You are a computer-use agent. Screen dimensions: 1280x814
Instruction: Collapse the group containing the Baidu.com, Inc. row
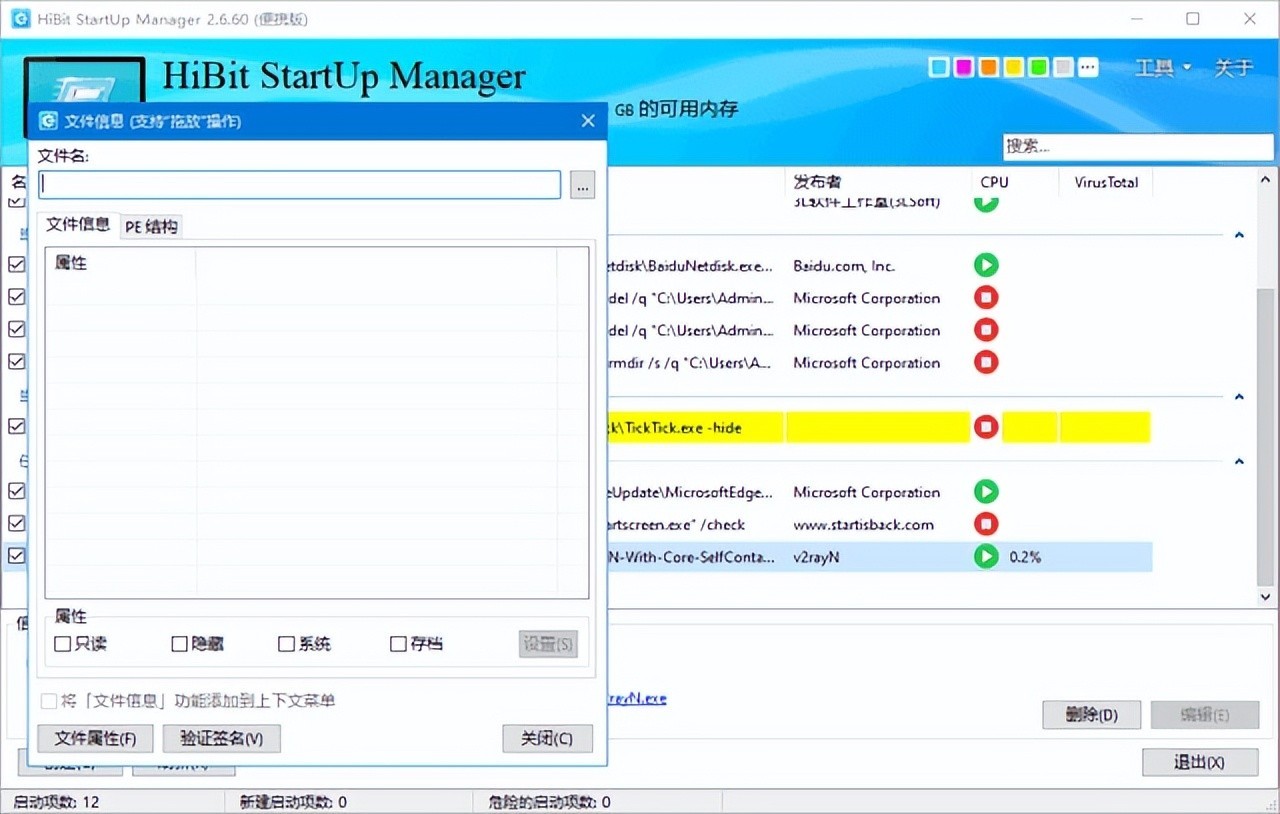pyautogui.click(x=1239, y=235)
